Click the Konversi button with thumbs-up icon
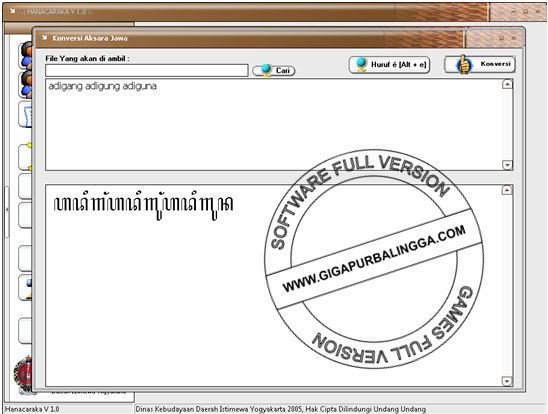Viewport: 548px width, 414px height. click(x=480, y=64)
